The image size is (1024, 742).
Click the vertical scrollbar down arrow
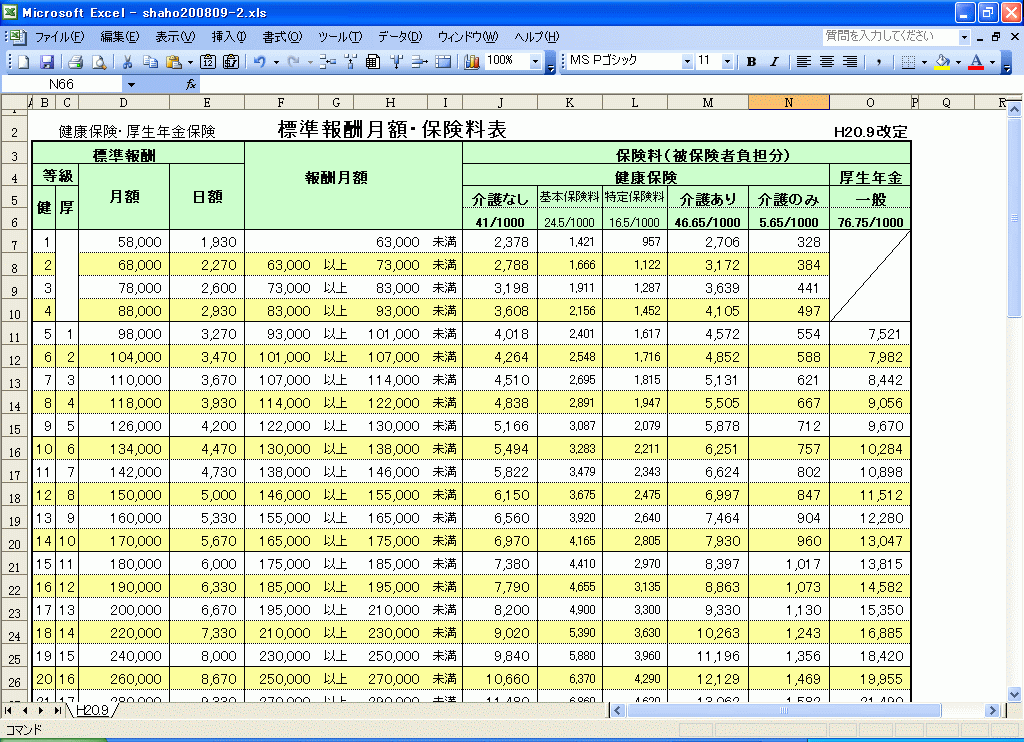tap(1014, 694)
